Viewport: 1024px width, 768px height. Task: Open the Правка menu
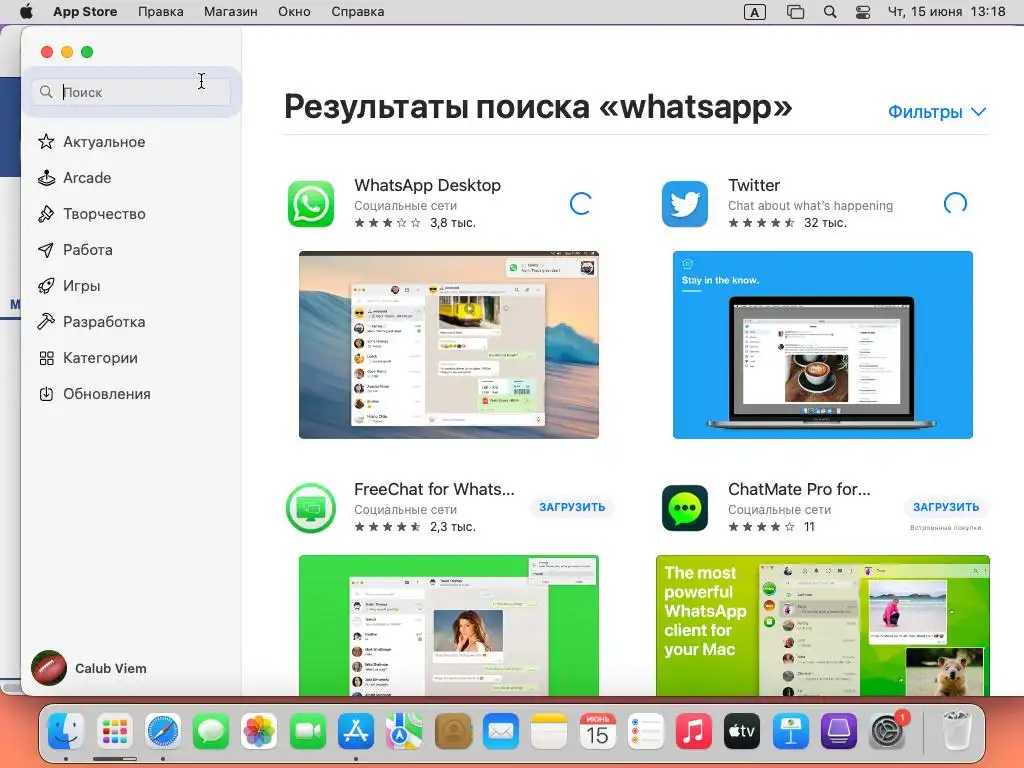pos(161,12)
